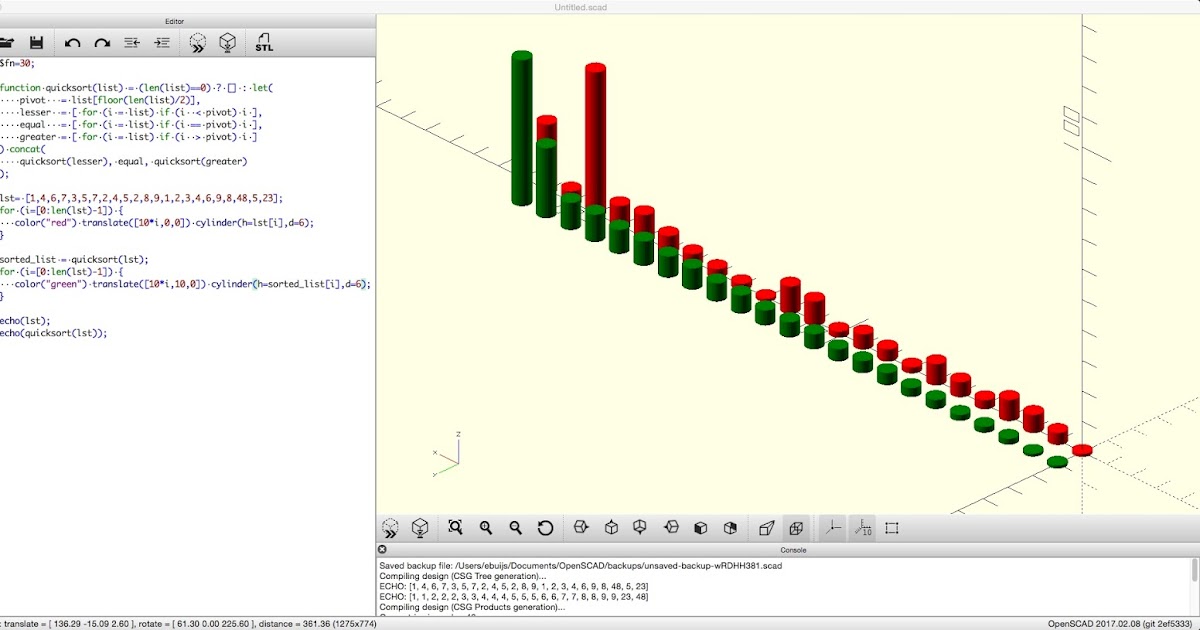Zoom to fit the entire model

456,527
